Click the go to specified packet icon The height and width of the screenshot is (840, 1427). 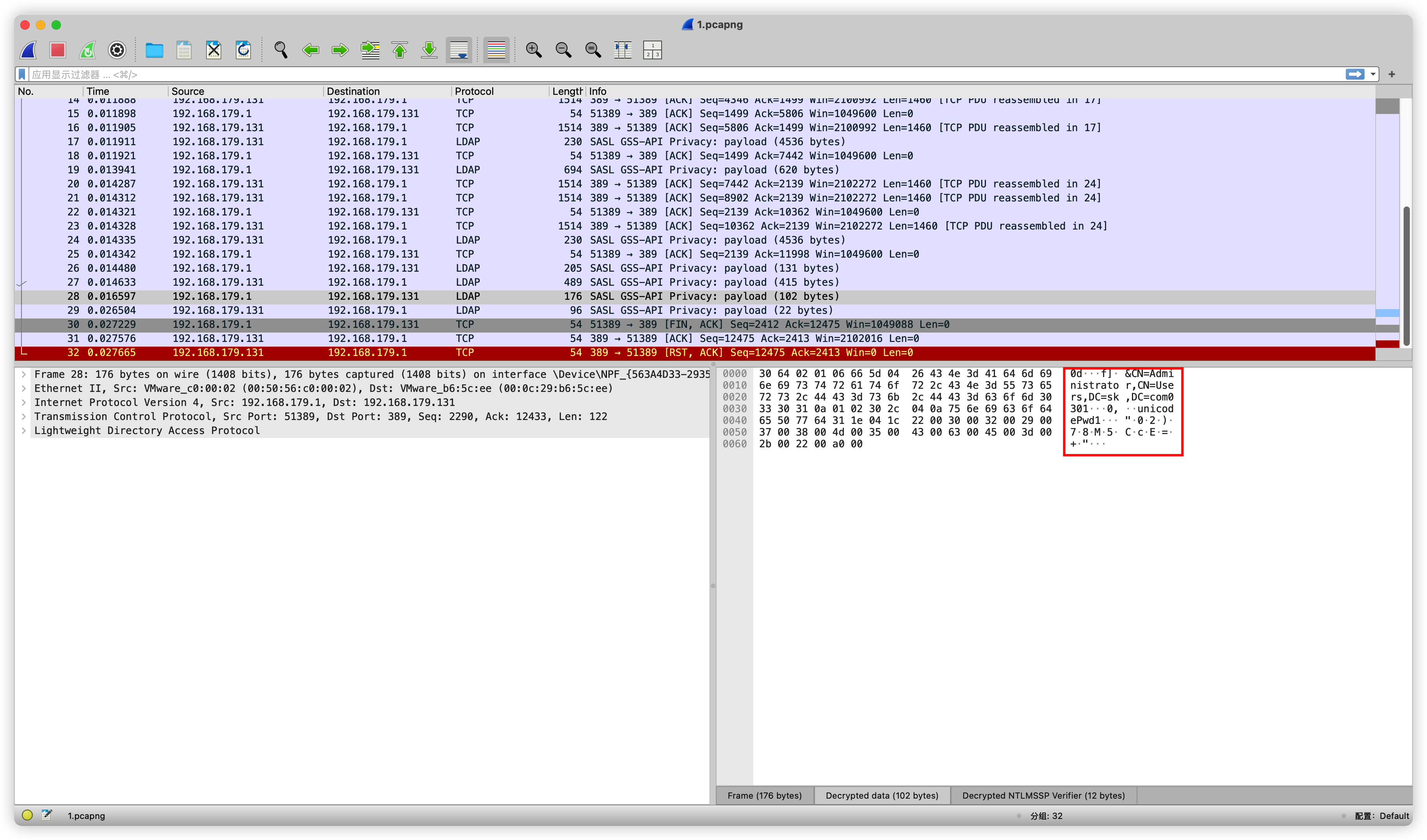[370, 50]
